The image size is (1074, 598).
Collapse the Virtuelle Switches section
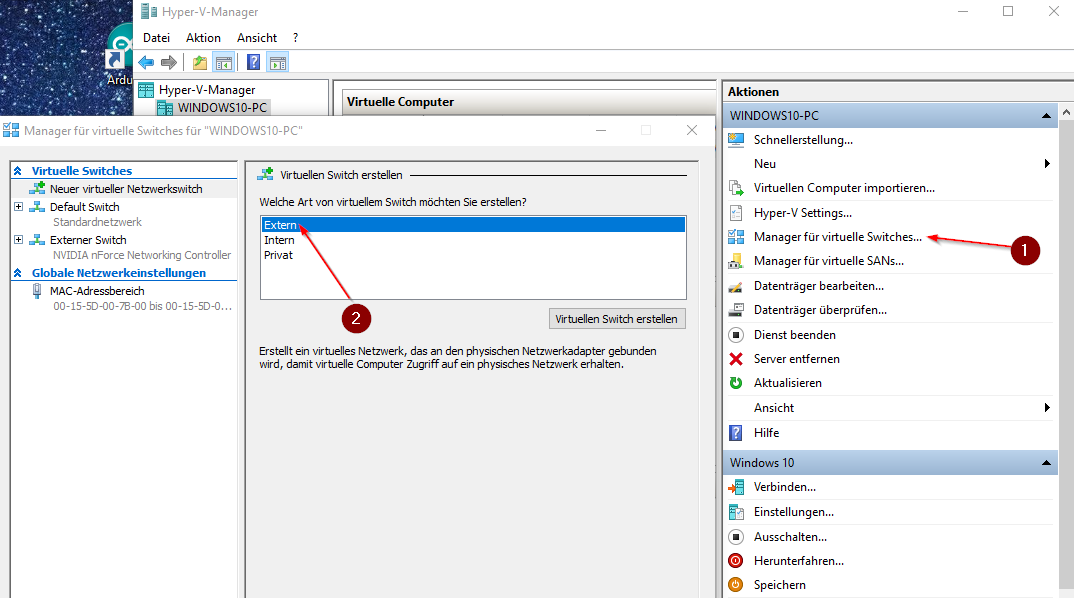18,171
